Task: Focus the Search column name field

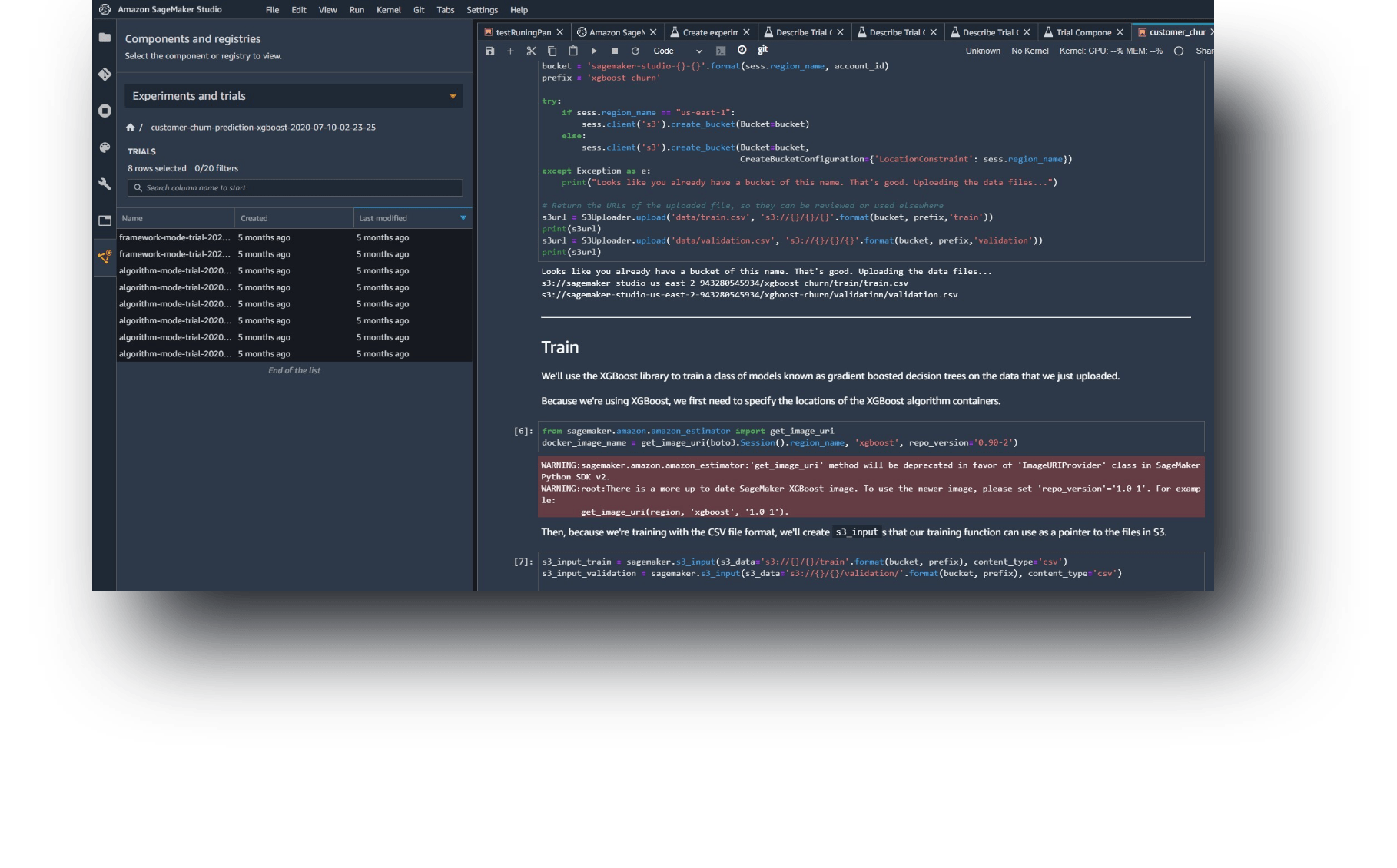Action: coord(295,187)
